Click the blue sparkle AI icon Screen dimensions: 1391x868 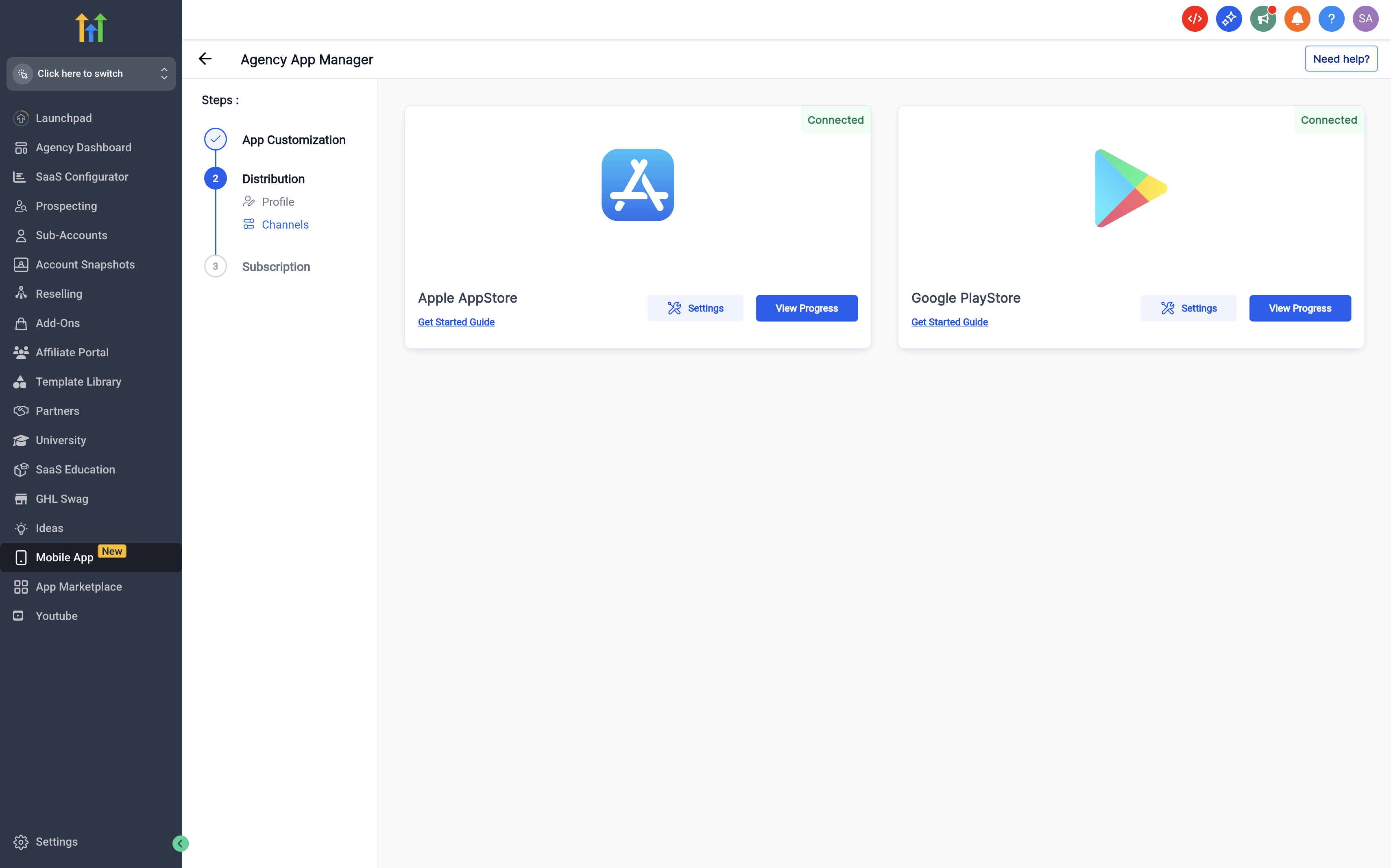pos(1229,19)
